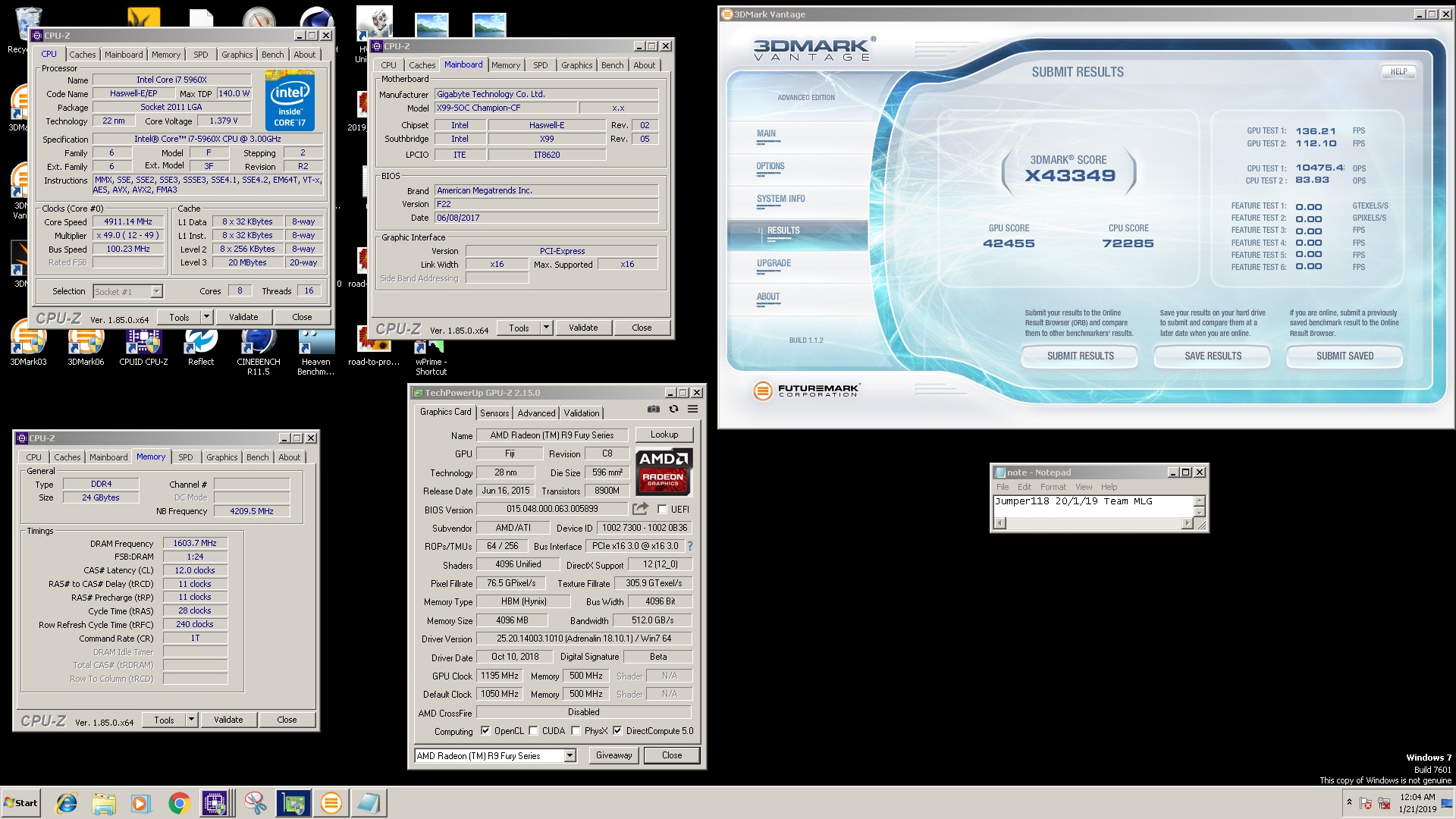Click Validate in the Mainboard CPU-Z window
The width and height of the screenshot is (1456, 819).
coord(583,328)
